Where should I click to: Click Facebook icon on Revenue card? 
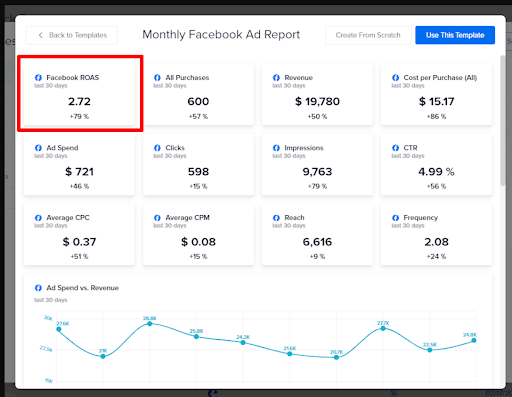276,78
